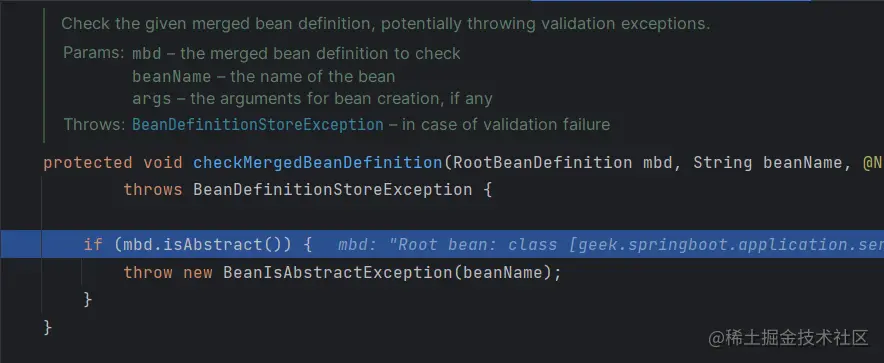Viewport: 884px width, 363px height.
Task: Click the void return type keyword
Action: (163, 163)
